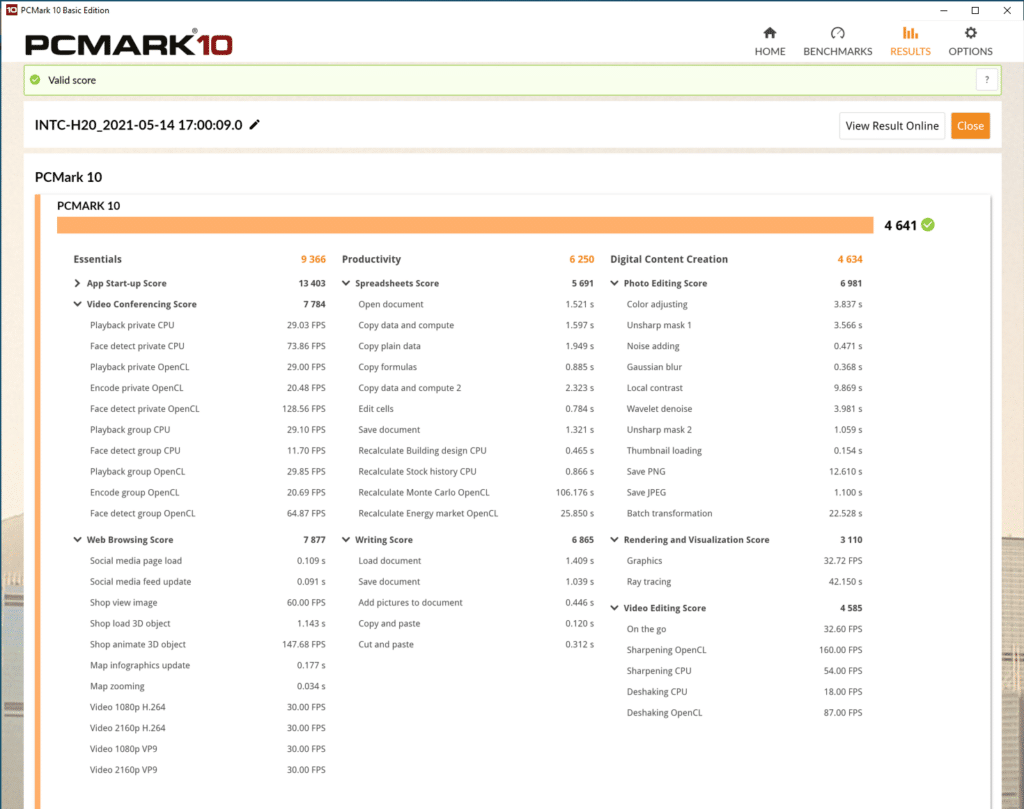
Task: Collapse the Video Conferencing Score section
Action: 77,304
